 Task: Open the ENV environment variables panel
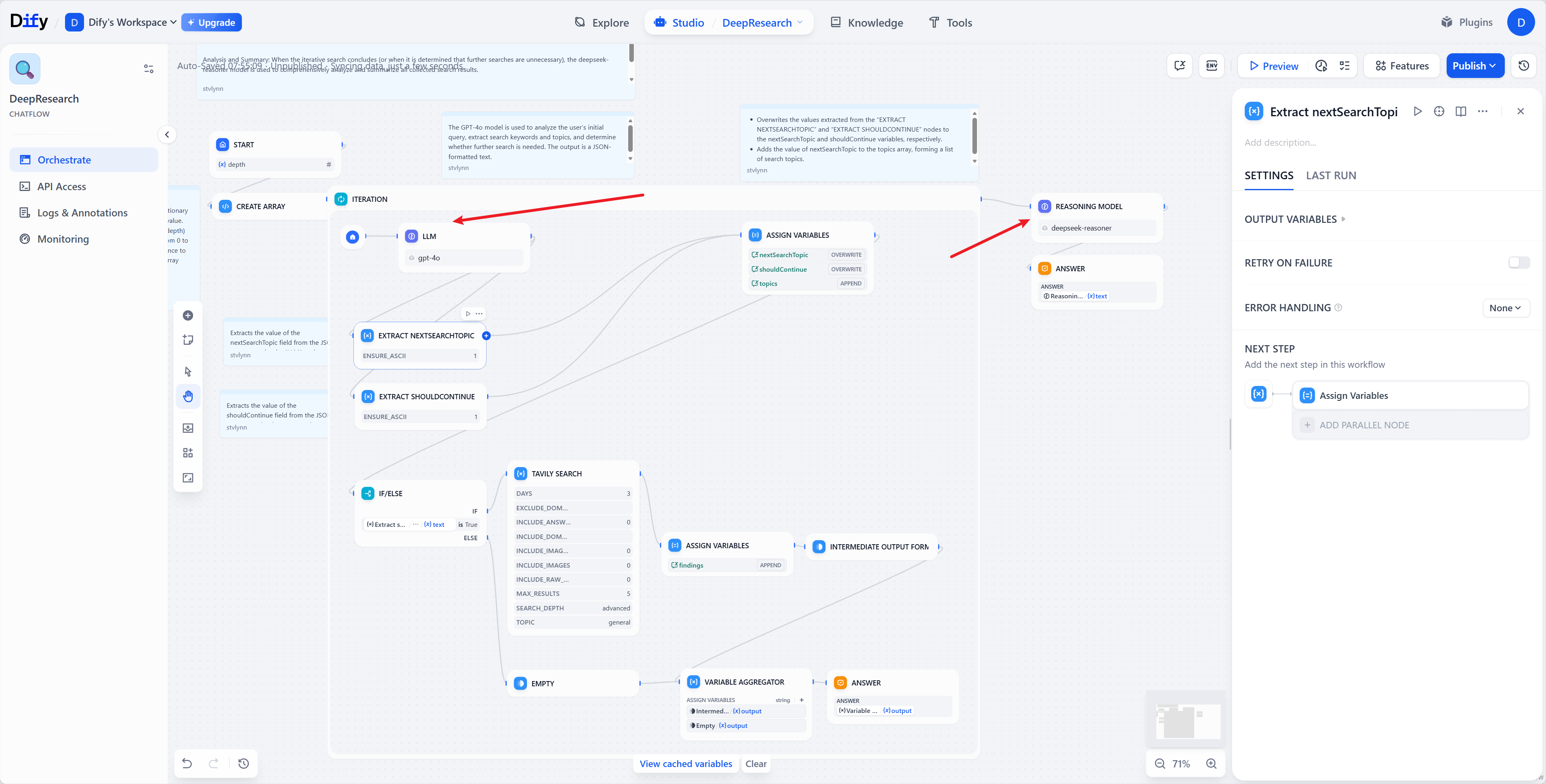(1211, 65)
